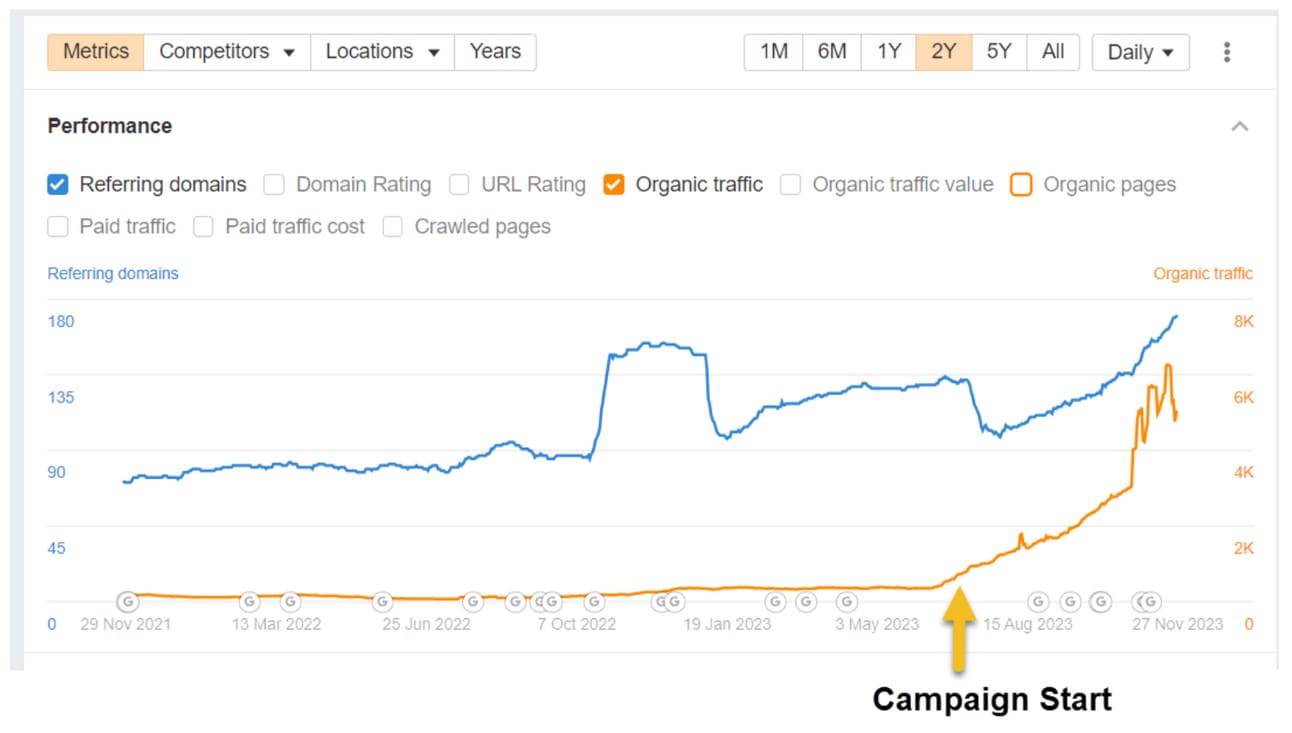Open the three-dot more options menu

pyautogui.click(x=1226, y=52)
